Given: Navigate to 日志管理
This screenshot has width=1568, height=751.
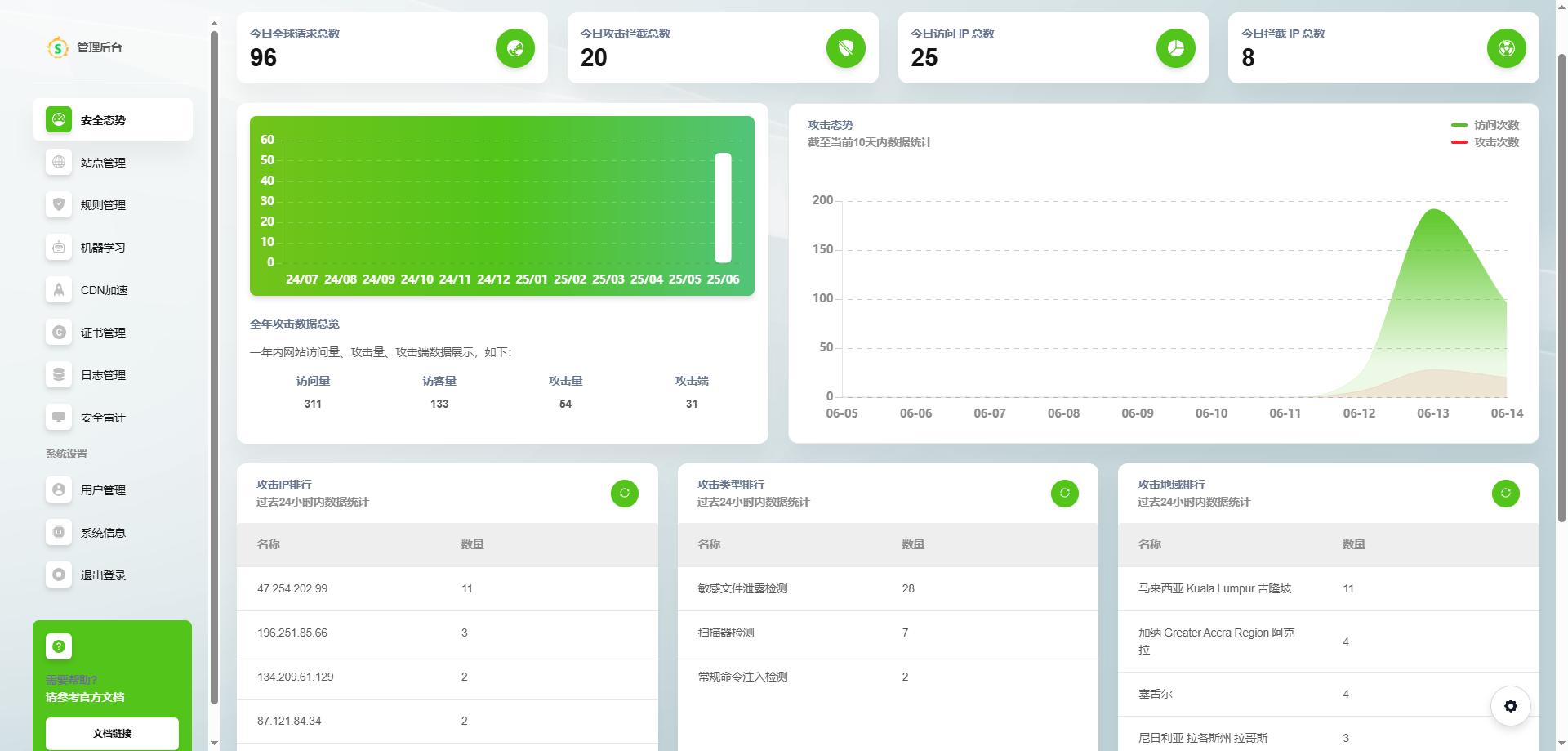Looking at the screenshot, I should [103, 375].
